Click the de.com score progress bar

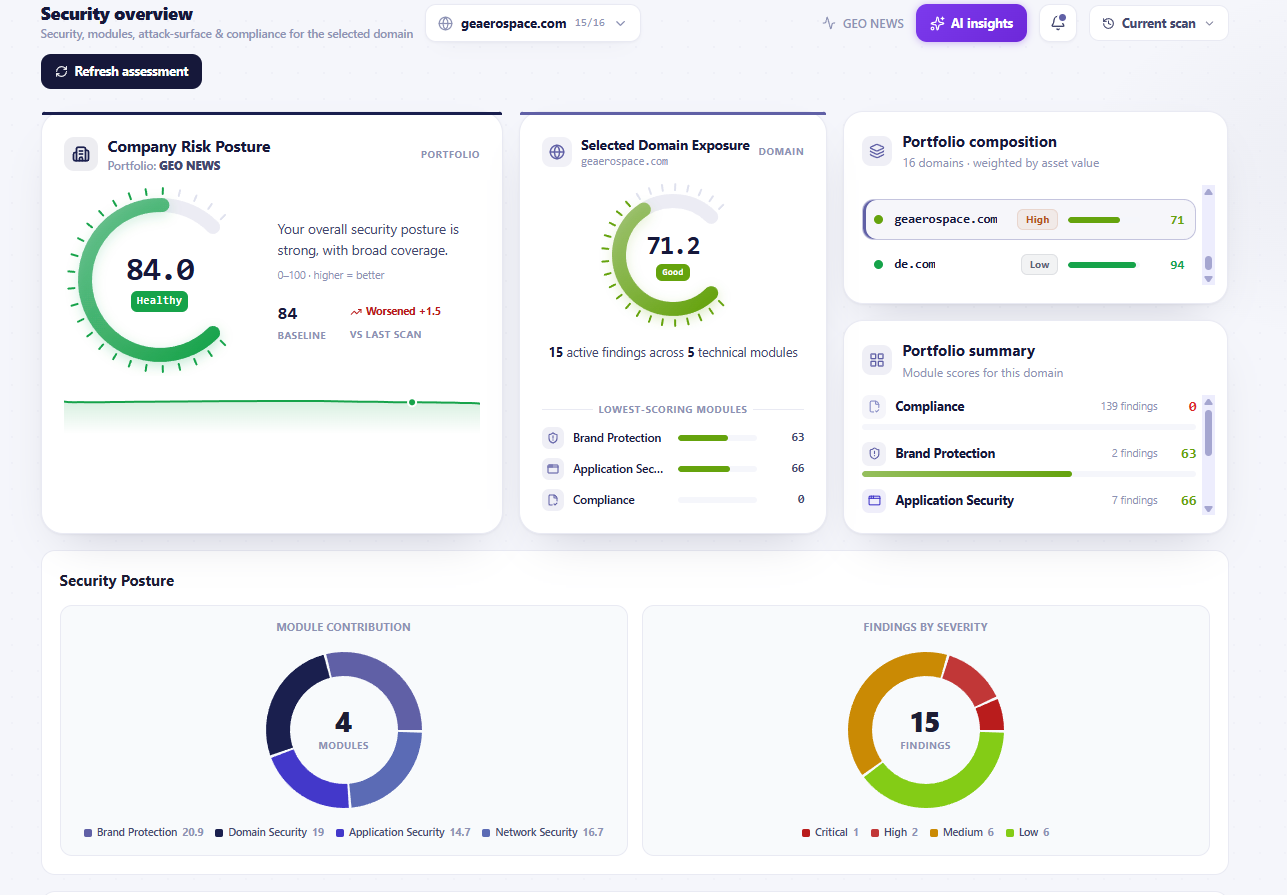point(1103,265)
